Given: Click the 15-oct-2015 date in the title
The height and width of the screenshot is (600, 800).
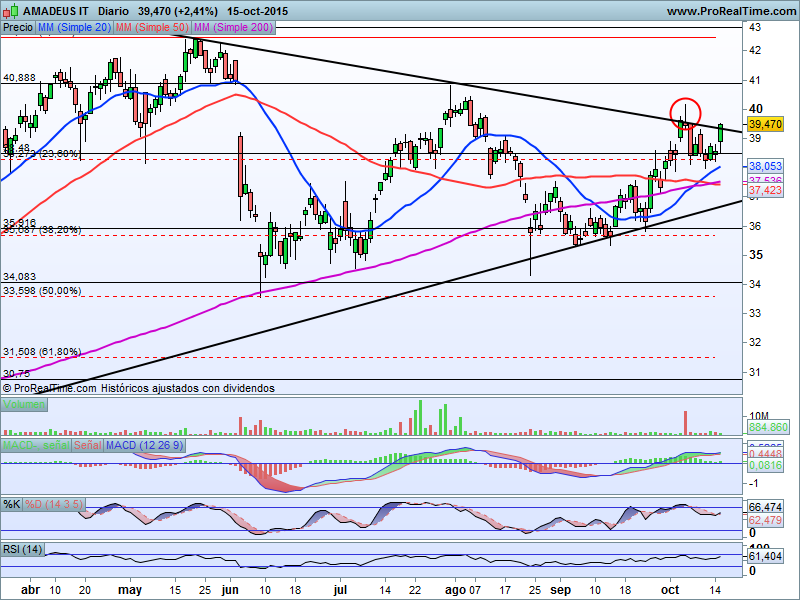Looking at the screenshot, I should click(258, 11).
